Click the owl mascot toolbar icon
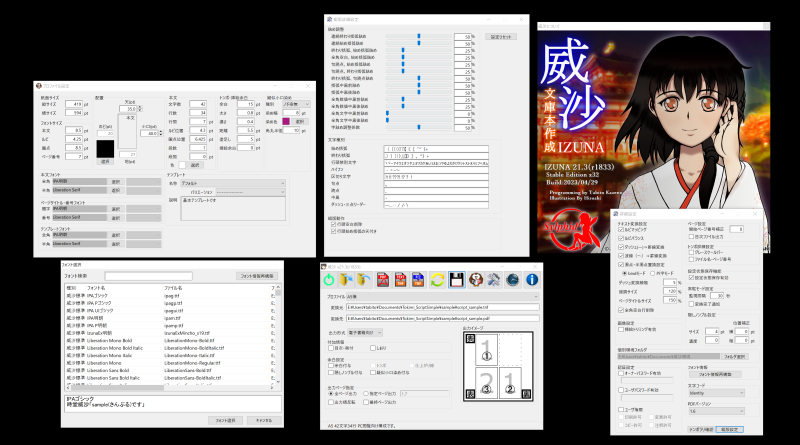 click(476, 280)
